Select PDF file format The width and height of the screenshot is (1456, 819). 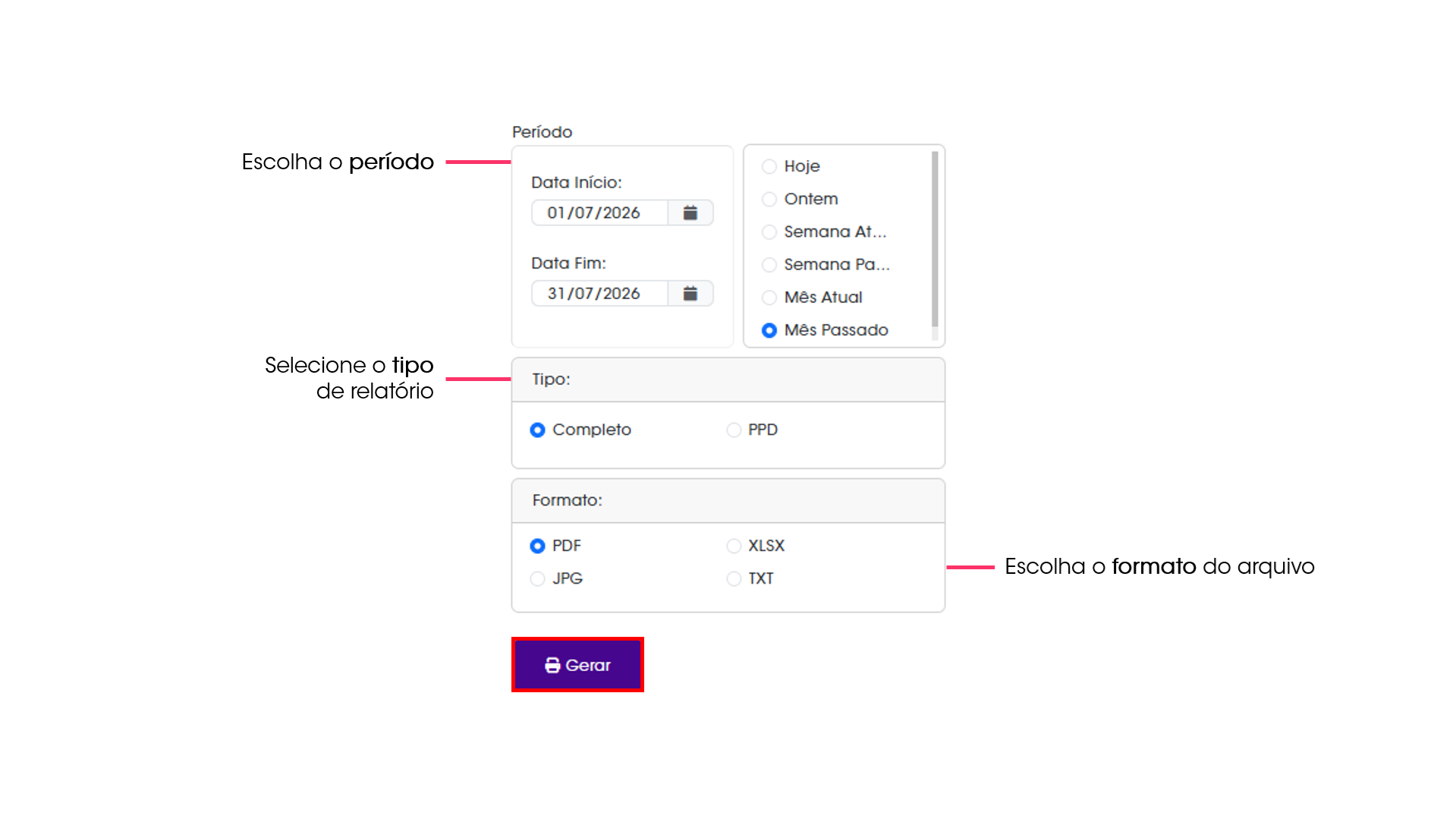click(x=537, y=546)
